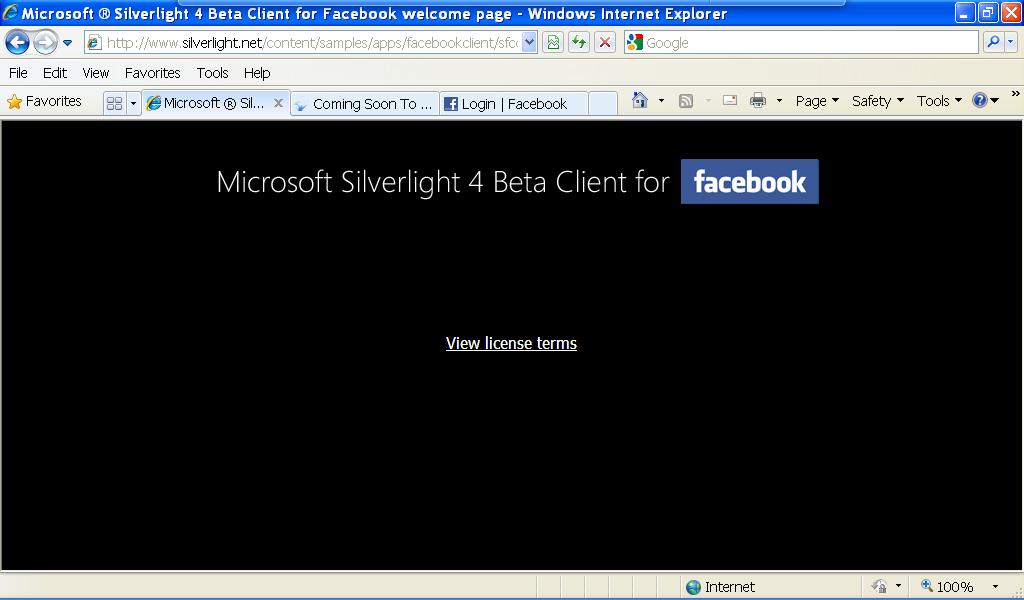Screen dimensions: 1024x600
Task: Click the Internet security zone indicator
Action: 720,587
